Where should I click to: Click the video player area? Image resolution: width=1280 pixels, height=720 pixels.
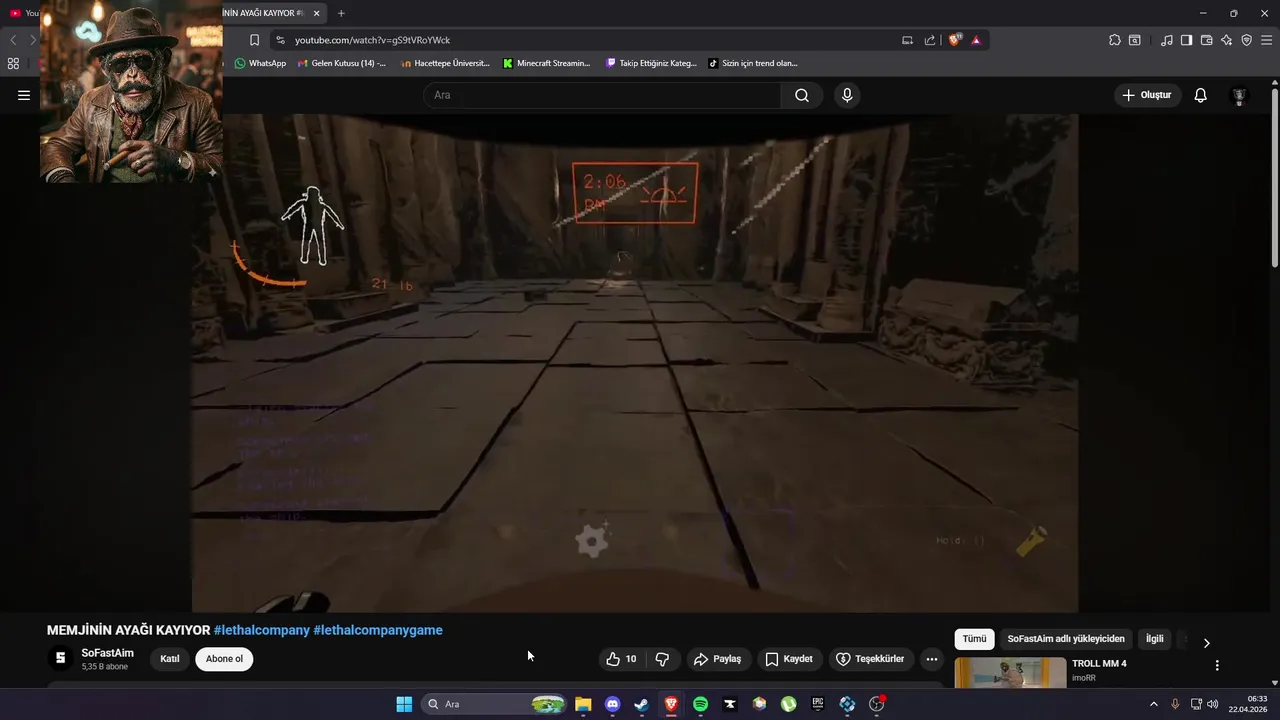[635, 362]
